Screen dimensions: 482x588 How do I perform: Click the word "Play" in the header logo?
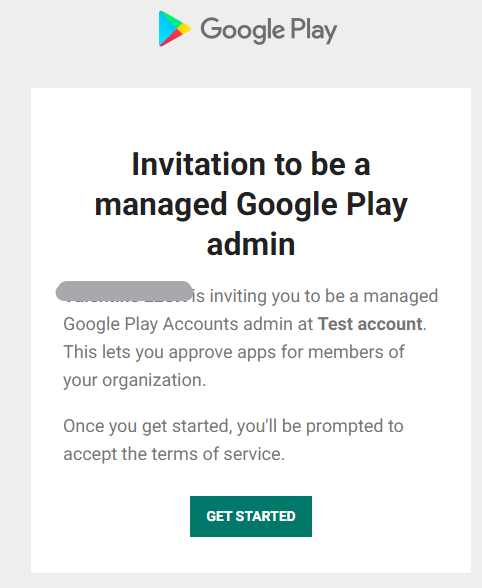click(314, 30)
